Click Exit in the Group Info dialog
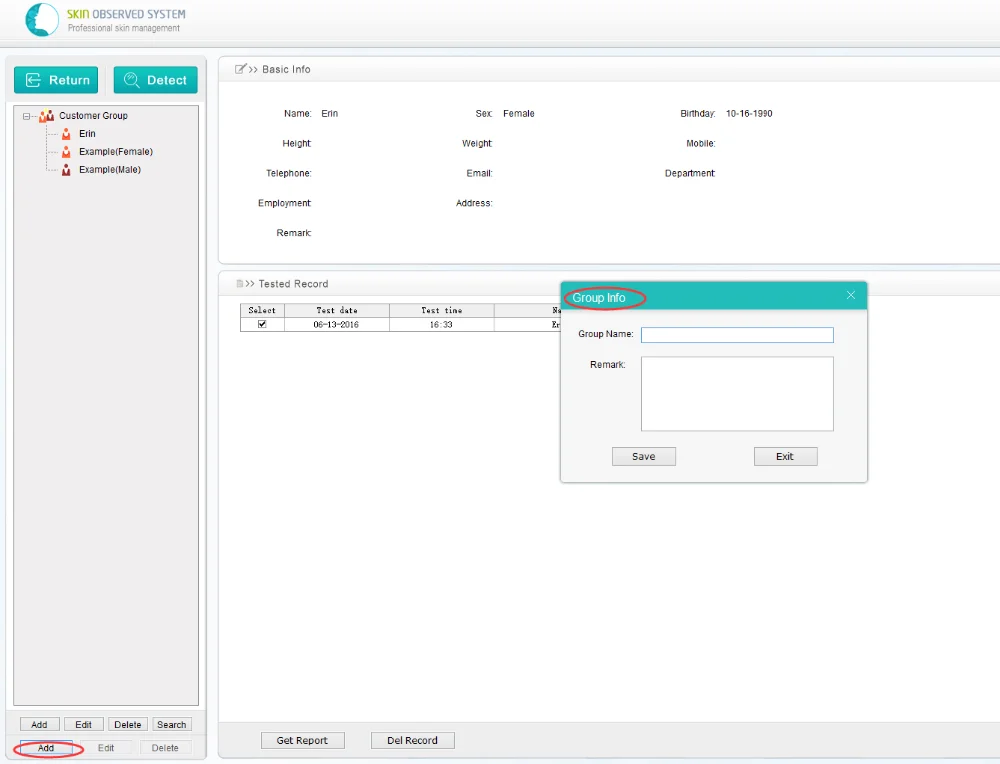1000x764 pixels. [x=785, y=457]
